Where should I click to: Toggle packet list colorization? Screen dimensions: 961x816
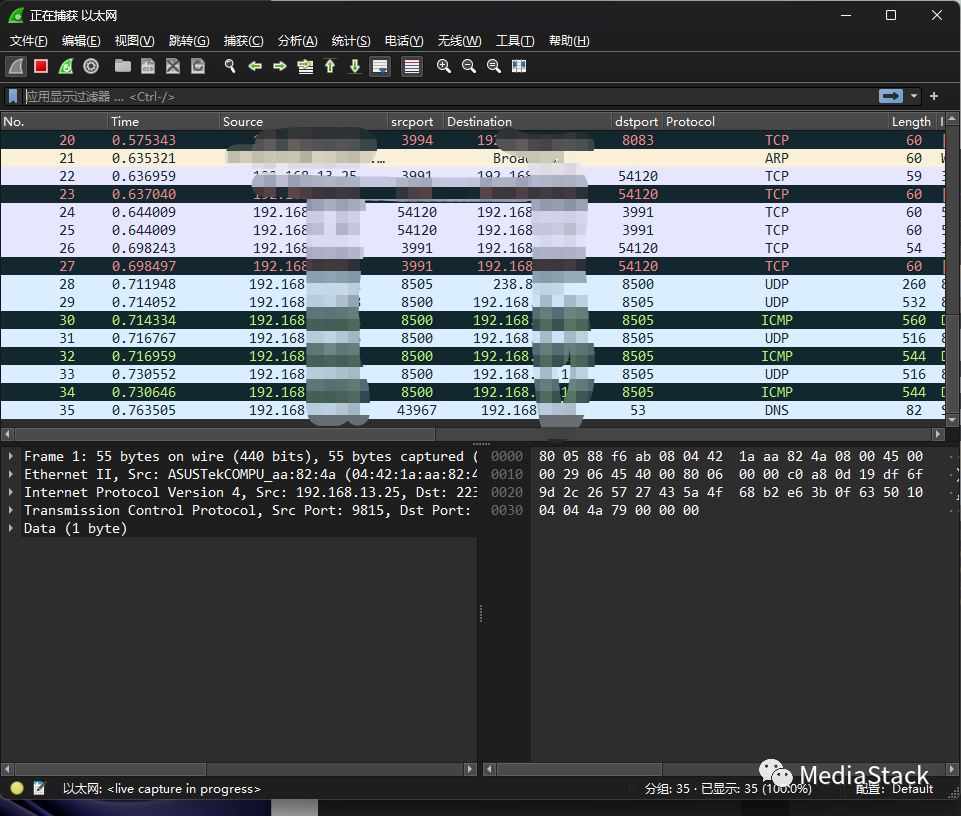click(410, 66)
